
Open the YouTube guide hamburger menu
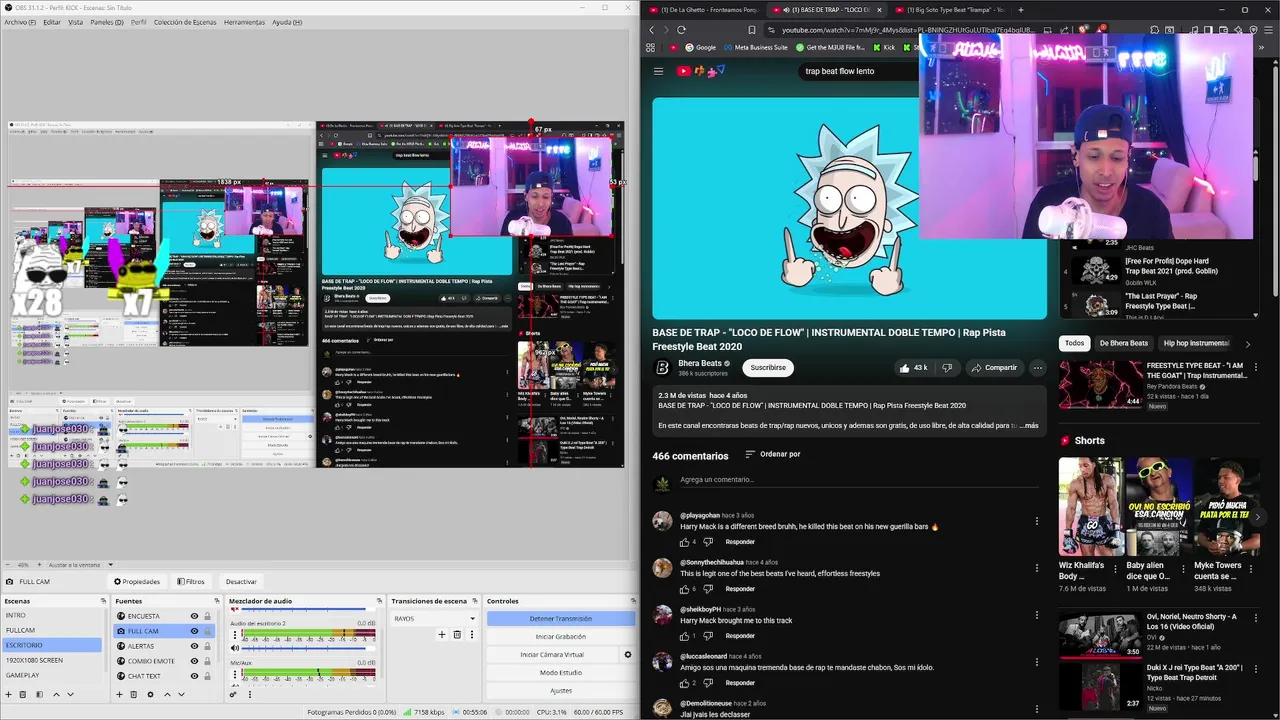(658, 71)
